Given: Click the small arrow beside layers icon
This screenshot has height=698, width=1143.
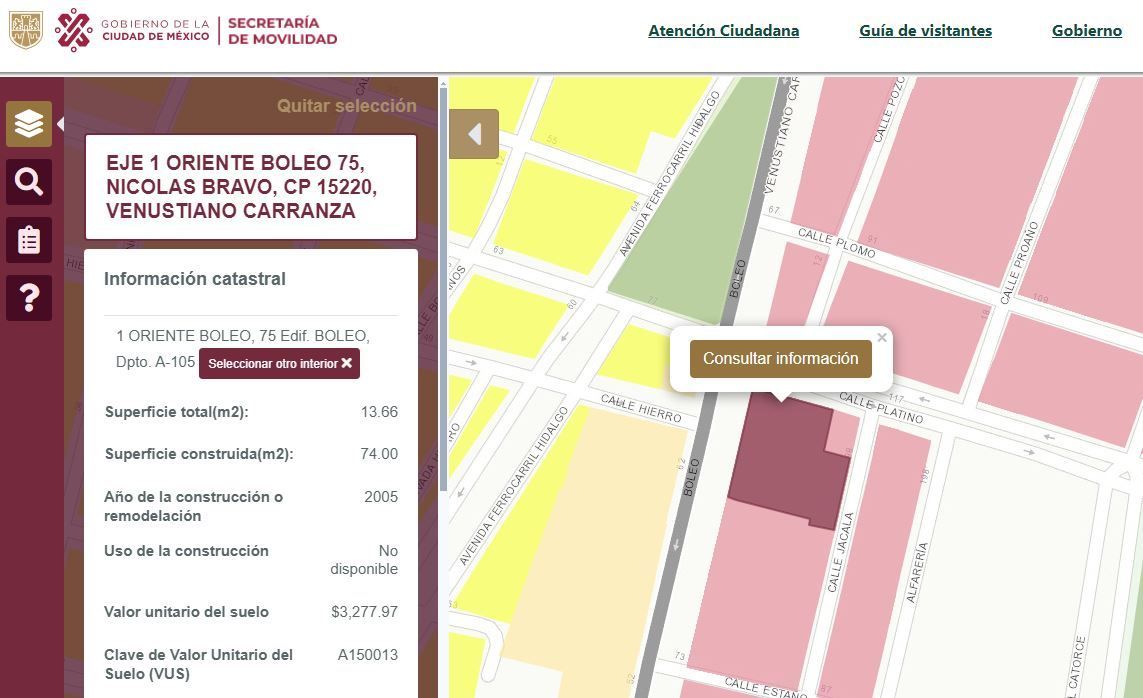Looking at the screenshot, I should click(x=60, y=124).
